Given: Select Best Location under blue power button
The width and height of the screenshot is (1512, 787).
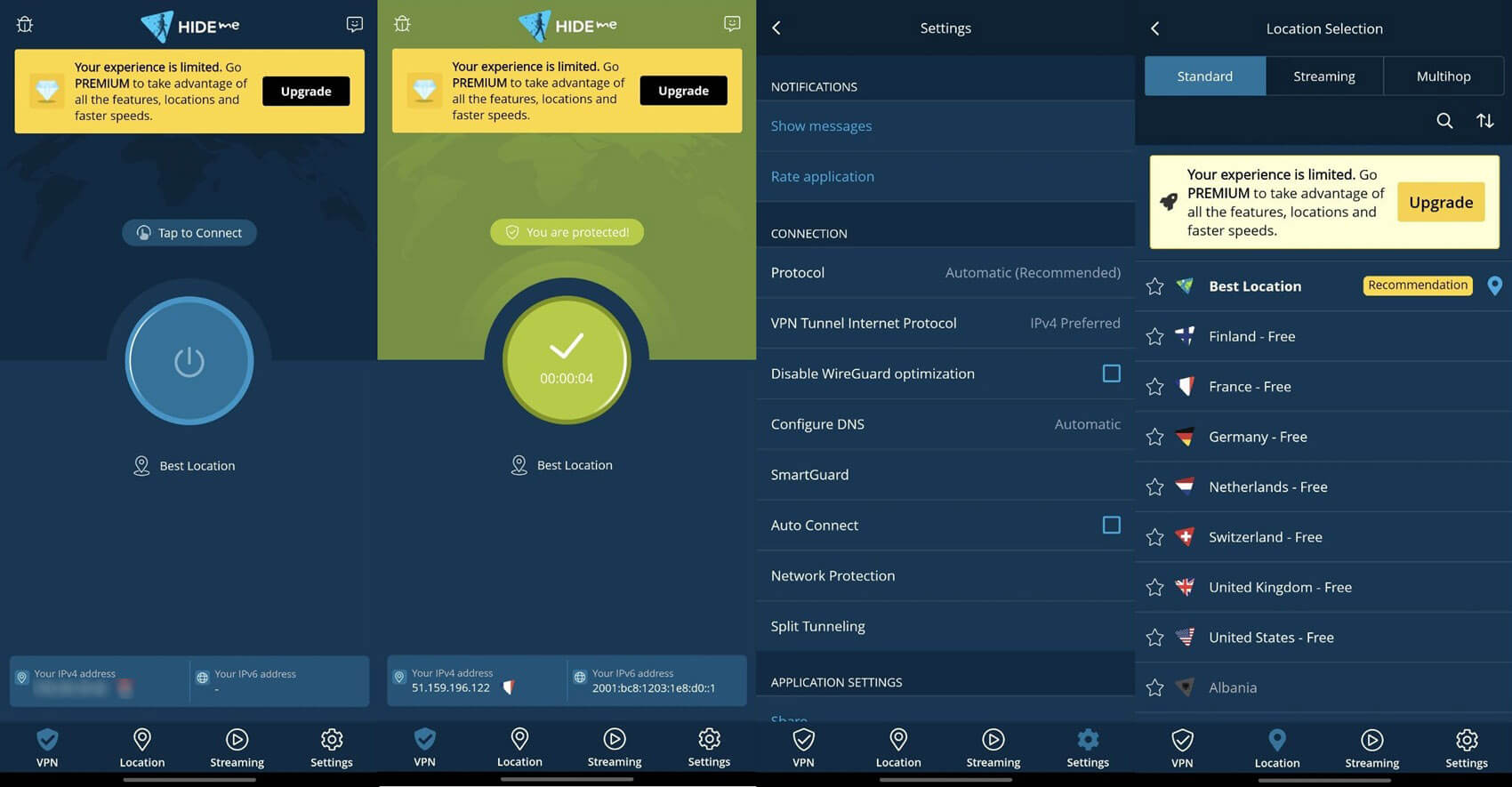Looking at the screenshot, I should coord(184,466).
